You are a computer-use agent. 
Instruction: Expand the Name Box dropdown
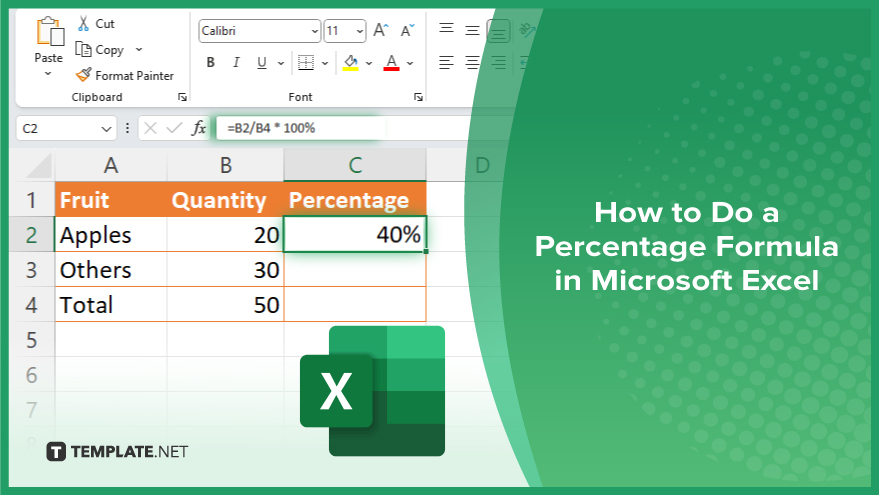[106, 129]
